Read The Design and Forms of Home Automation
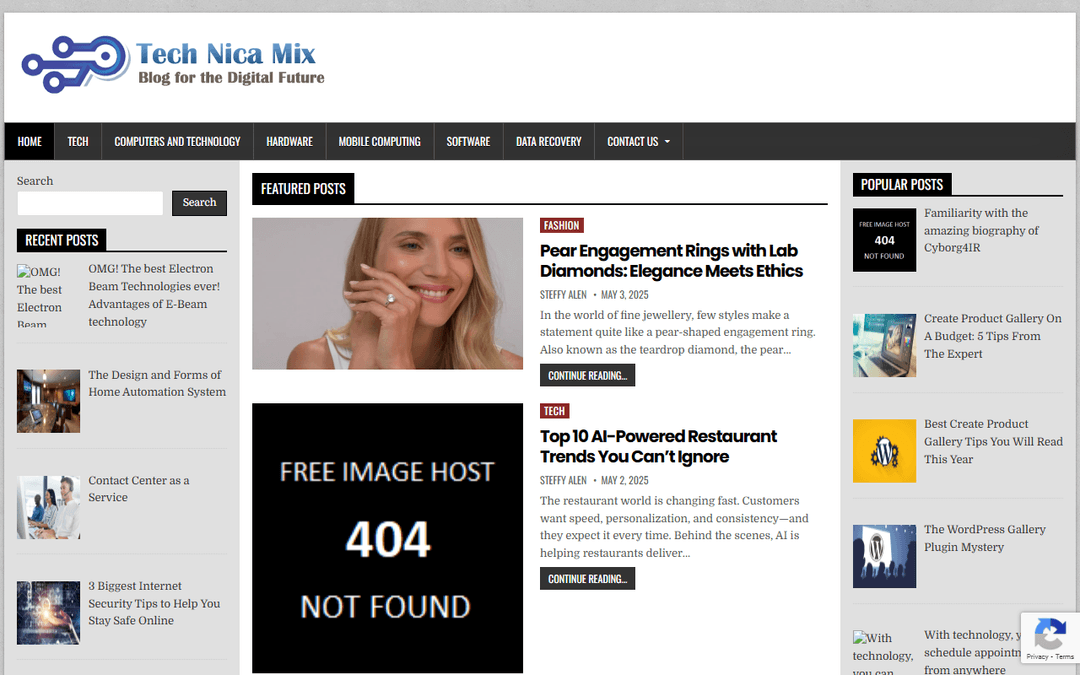 click(157, 383)
